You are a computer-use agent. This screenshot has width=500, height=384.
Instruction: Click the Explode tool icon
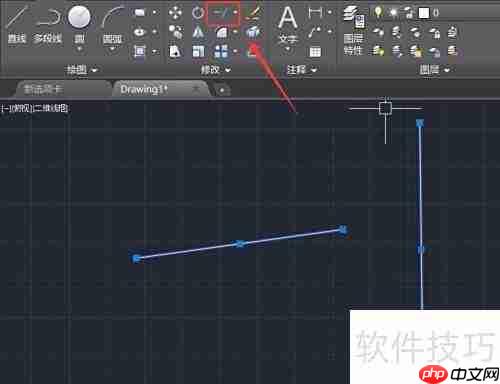point(253,32)
